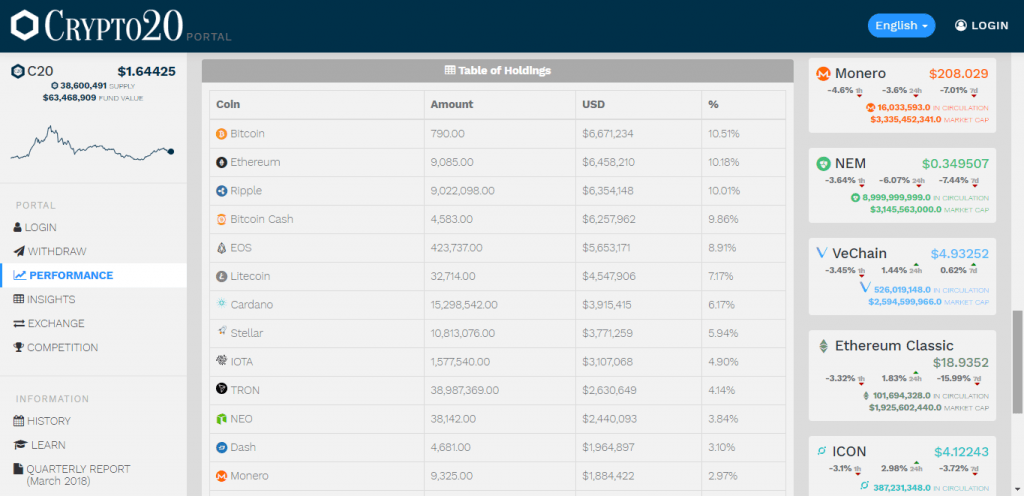
Task: Click the Bitcoin Cash icon in table
Action: (x=221, y=219)
